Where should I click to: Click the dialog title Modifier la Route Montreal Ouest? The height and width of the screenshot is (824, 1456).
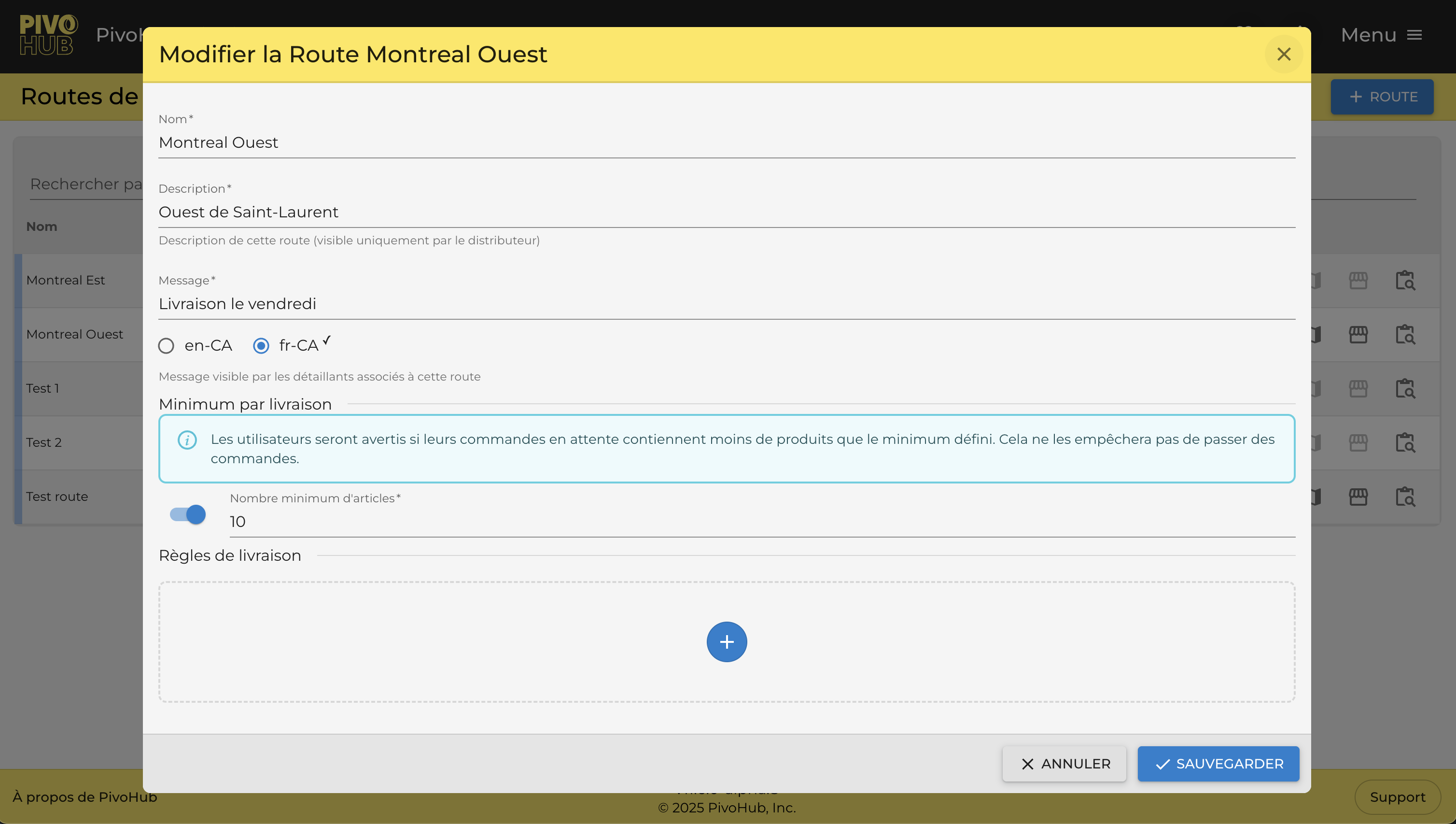coord(353,54)
